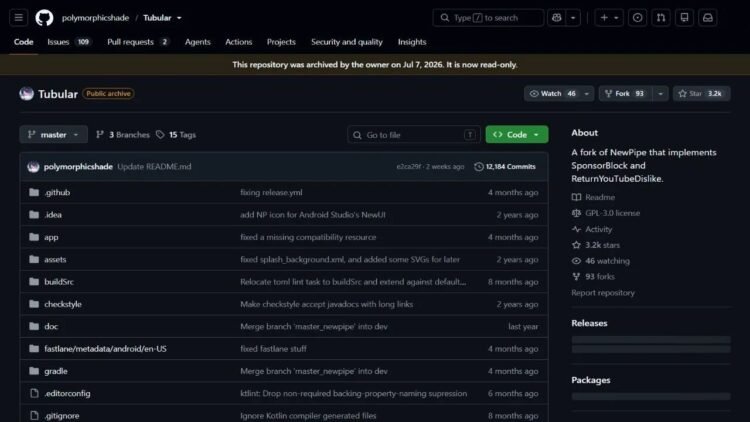View the 3 Branches link
This screenshot has width=750, height=422.
pos(123,135)
